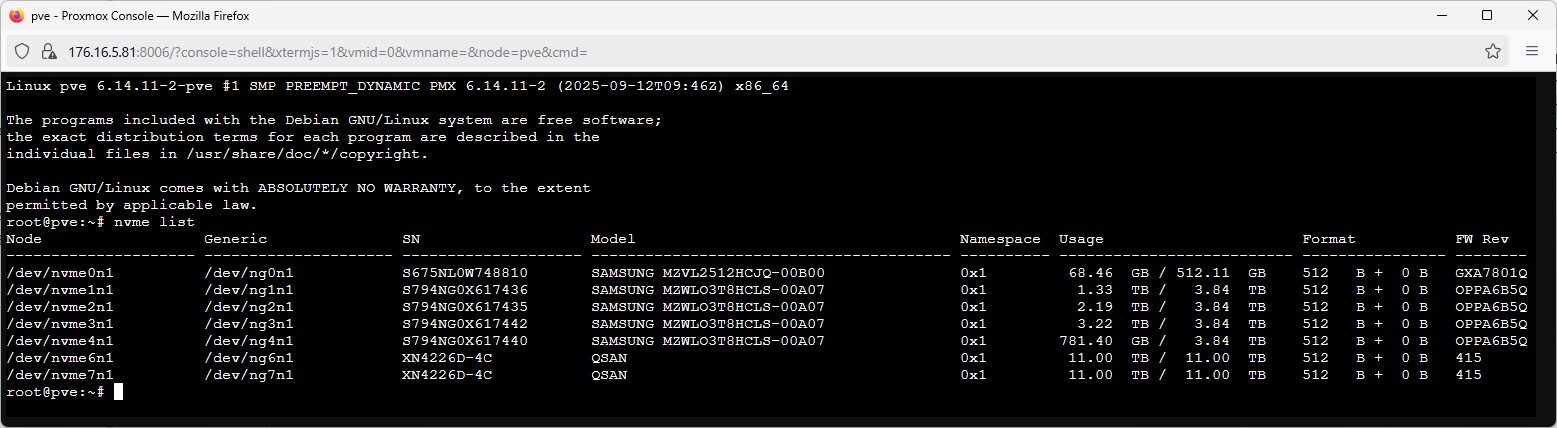Click the GXA7801Q firmware revision value
Viewport: 1557px width, 428px height.
coord(1491,273)
